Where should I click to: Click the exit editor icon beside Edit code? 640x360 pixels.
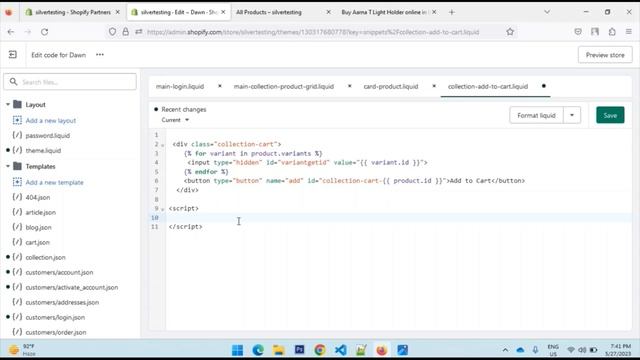pyautogui.click(x=13, y=55)
